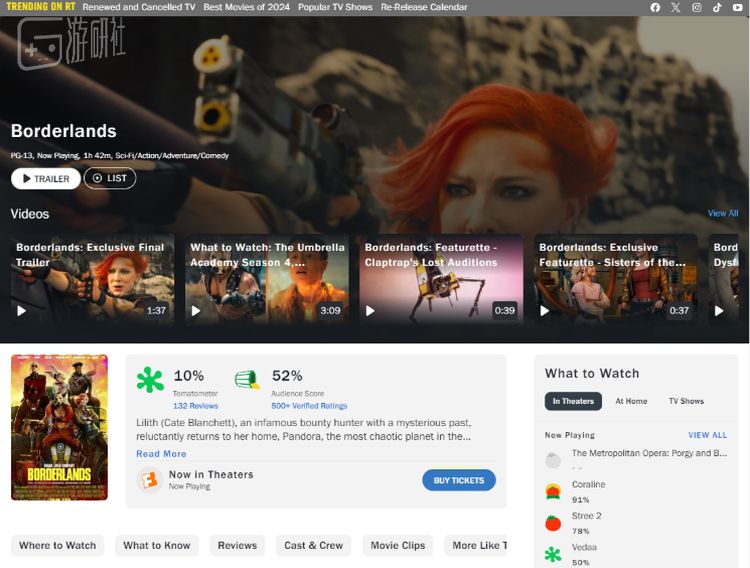Open Exclusive Final Trailer video thumbnail title

point(90,255)
